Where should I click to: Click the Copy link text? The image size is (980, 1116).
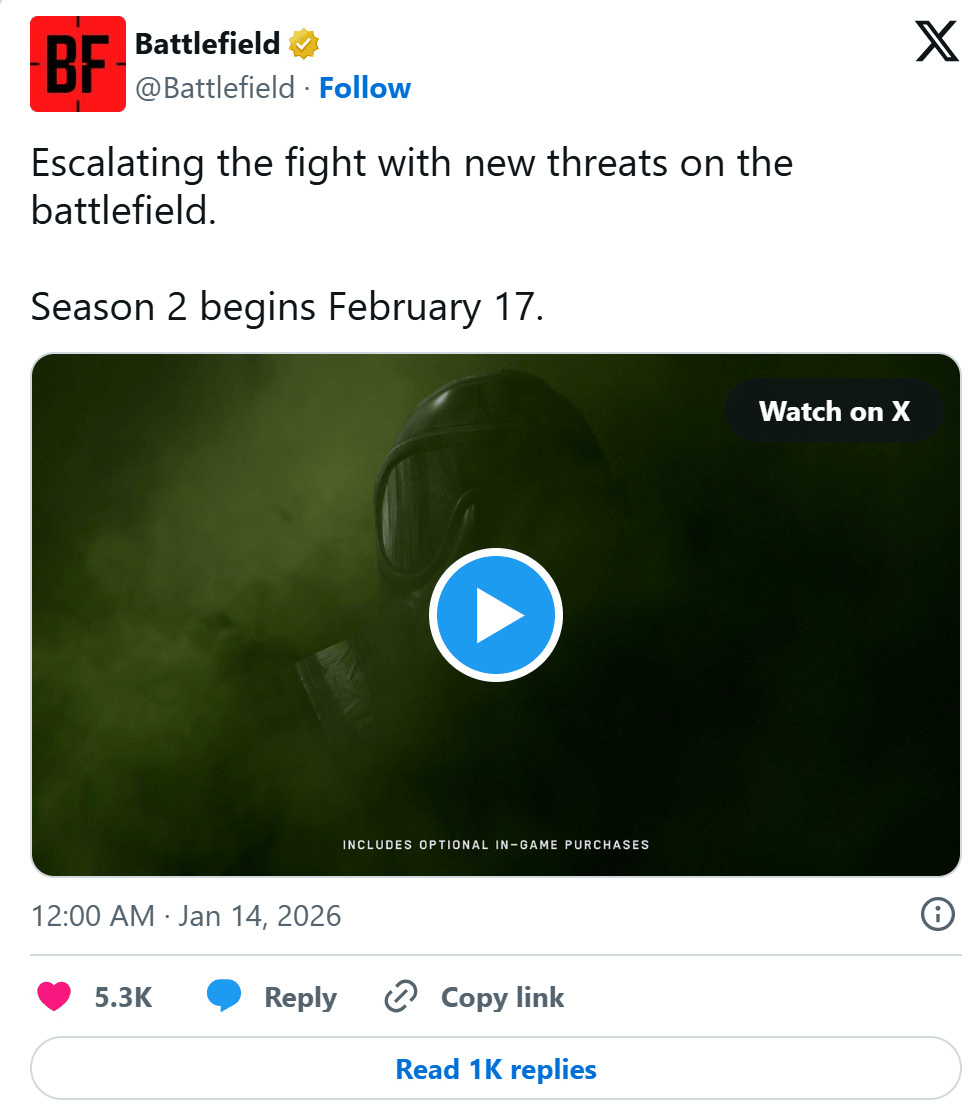pyautogui.click(x=502, y=998)
